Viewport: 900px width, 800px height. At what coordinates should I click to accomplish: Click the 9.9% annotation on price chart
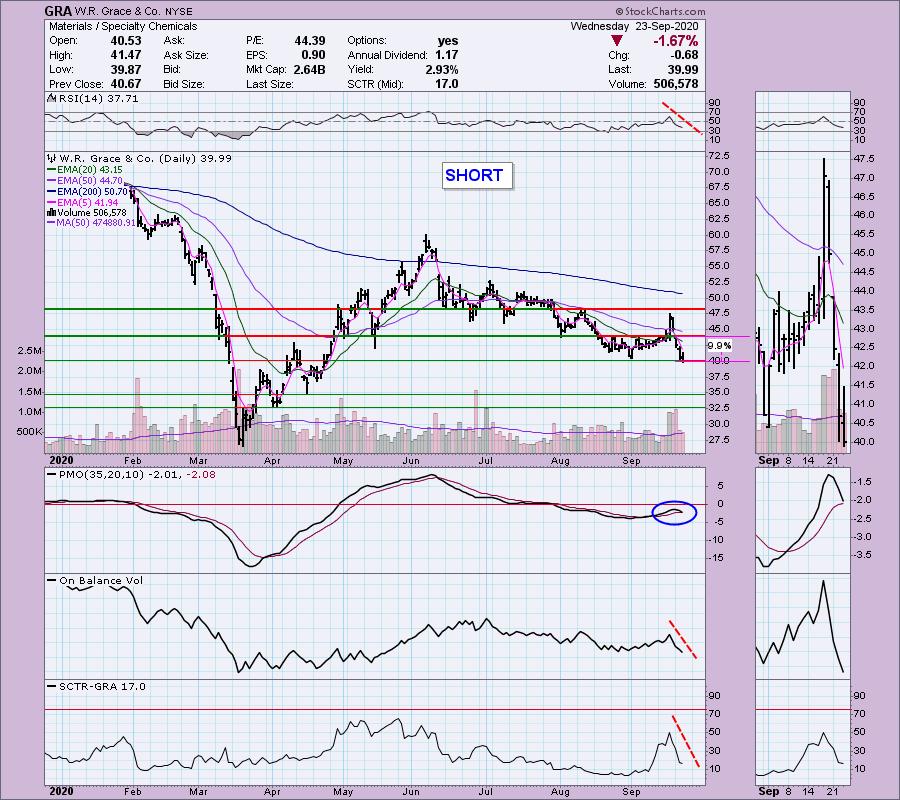click(x=719, y=345)
